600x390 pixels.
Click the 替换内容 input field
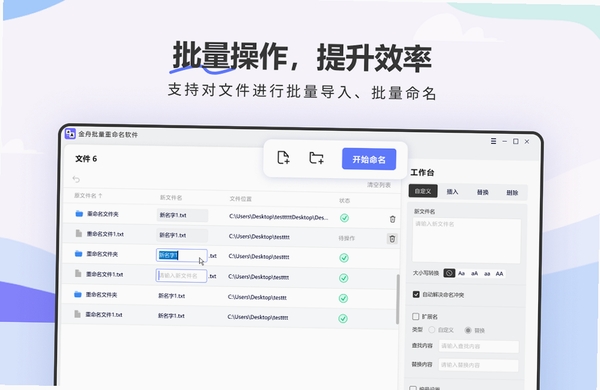point(478,365)
